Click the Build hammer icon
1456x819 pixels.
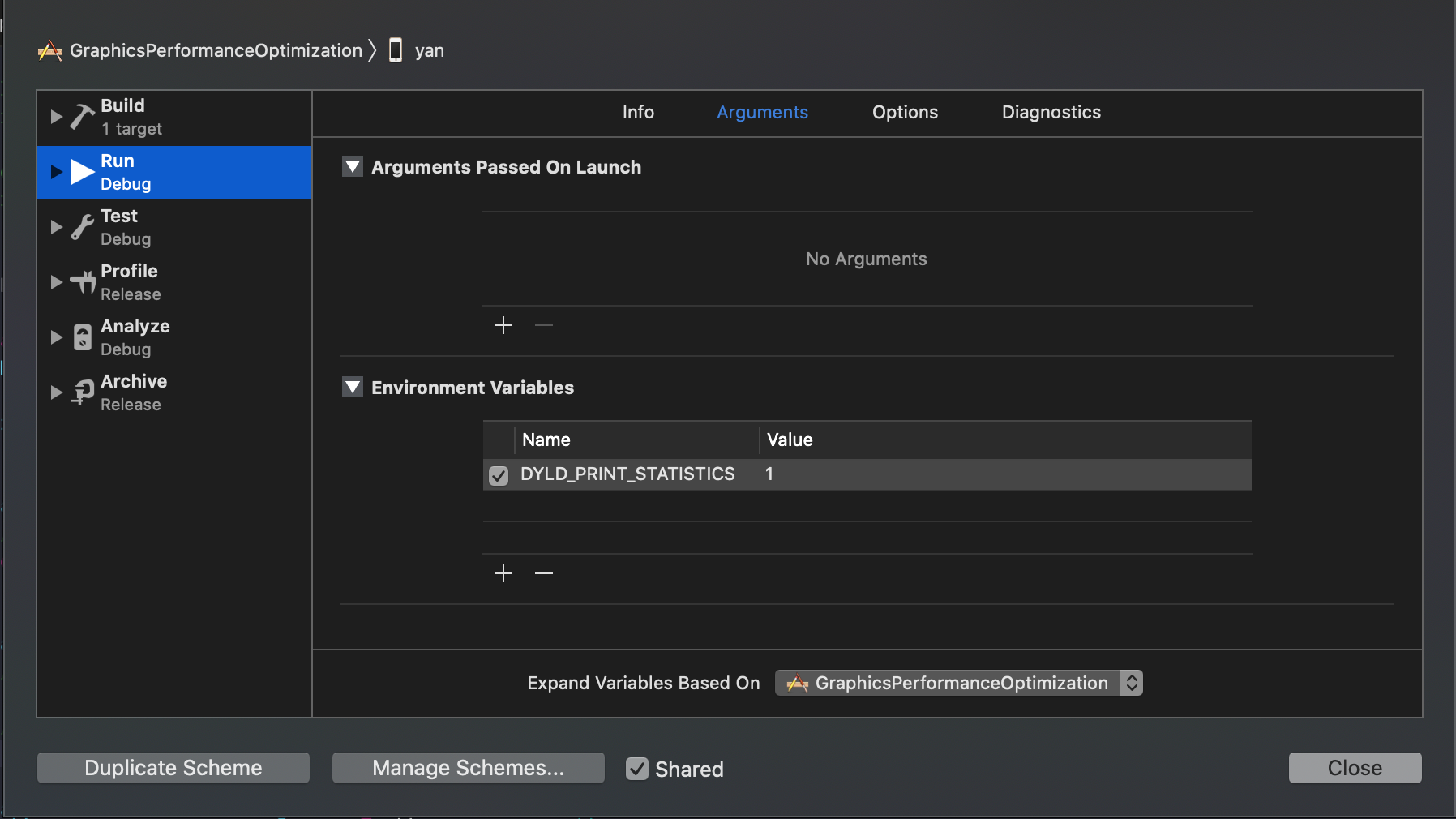tap(82, 117)
